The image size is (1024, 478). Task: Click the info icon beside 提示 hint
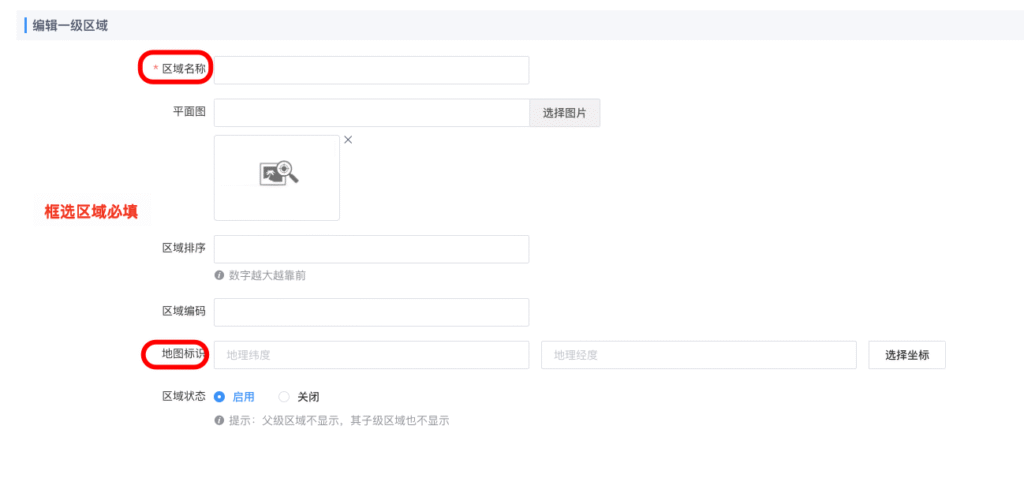click(x=219, y=421)
